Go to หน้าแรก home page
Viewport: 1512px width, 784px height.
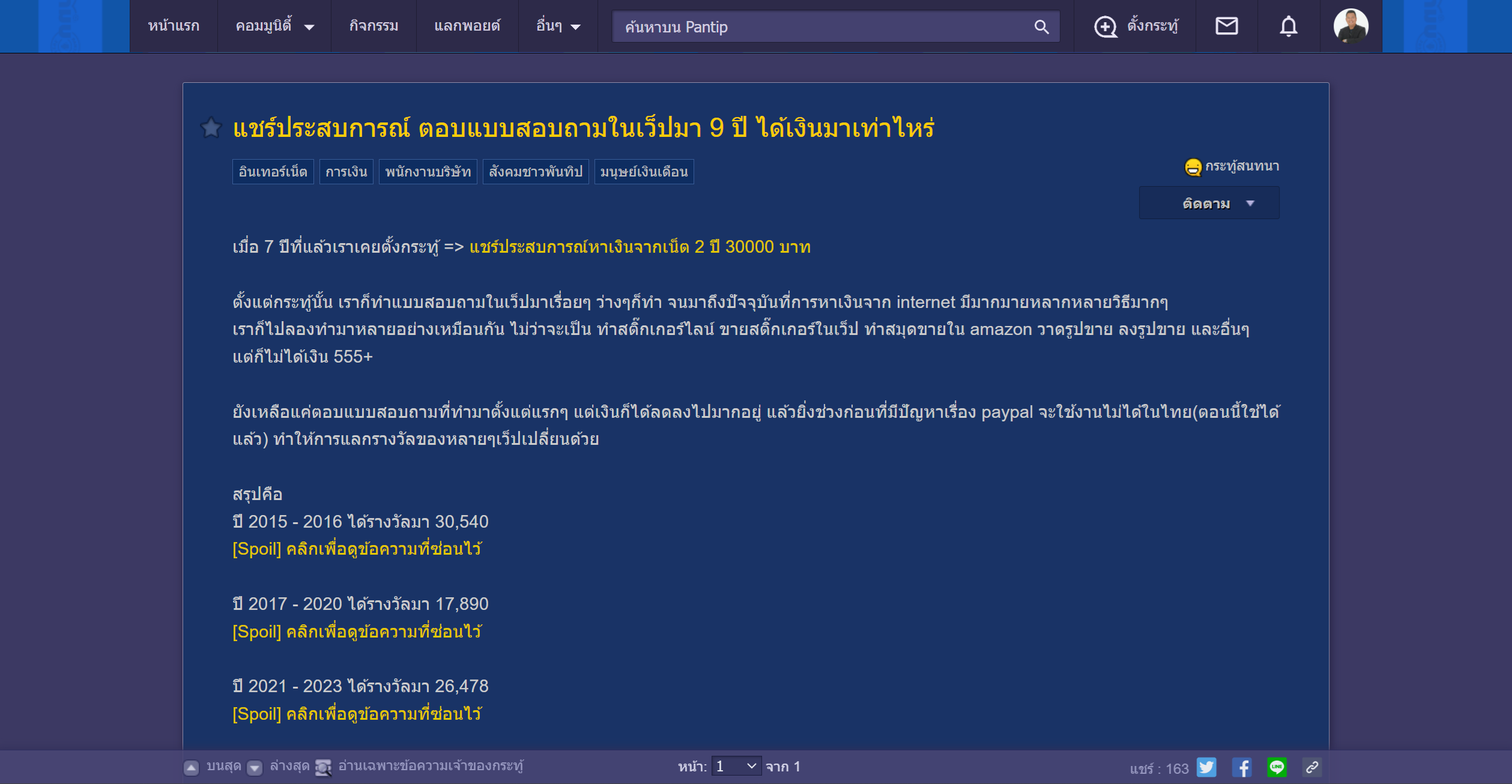(x=174, y=26)
